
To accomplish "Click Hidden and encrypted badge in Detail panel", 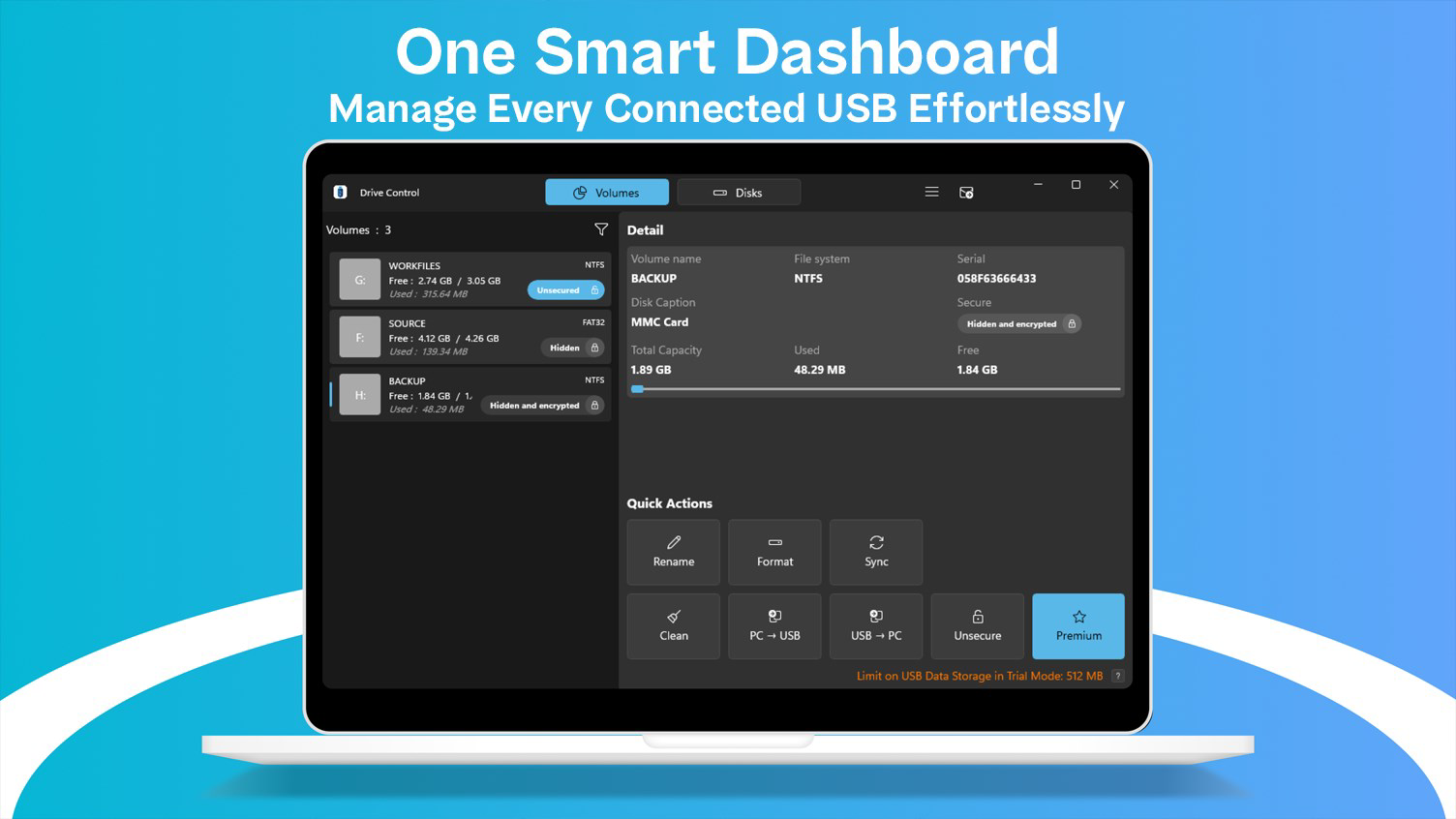I will tap(1019, 323).
